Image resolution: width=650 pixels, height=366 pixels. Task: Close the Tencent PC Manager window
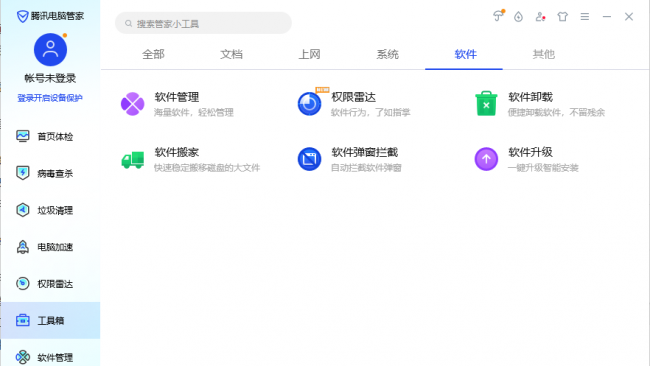pos(629,17)
